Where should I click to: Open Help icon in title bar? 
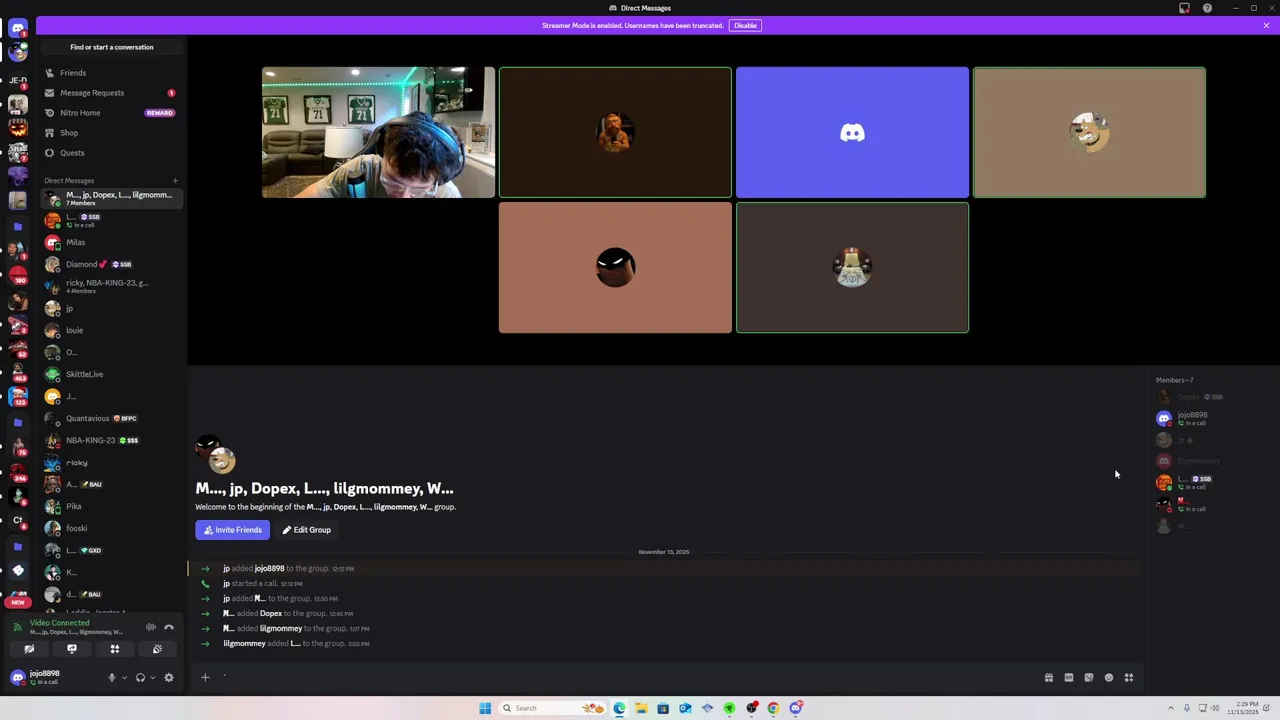pyautogui.click(x=1207, y=8)
